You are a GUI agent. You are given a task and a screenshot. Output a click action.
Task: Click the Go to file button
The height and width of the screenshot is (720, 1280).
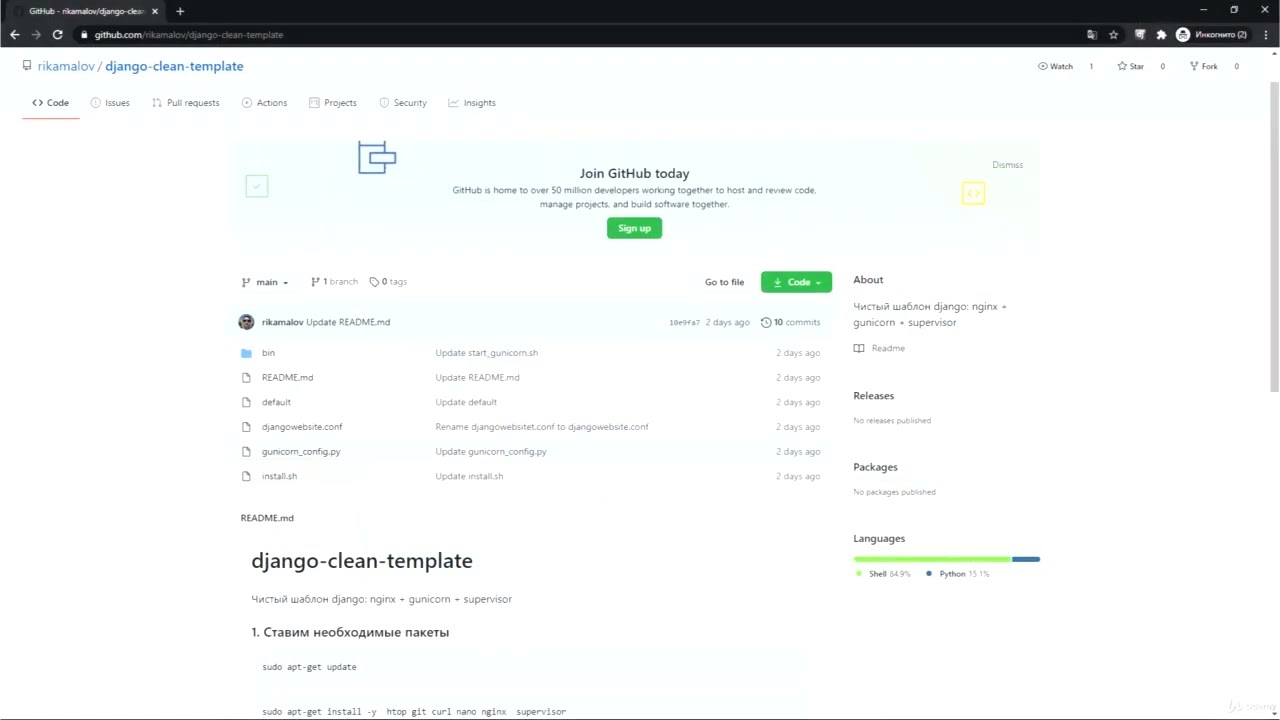click(x=724, y=282)
